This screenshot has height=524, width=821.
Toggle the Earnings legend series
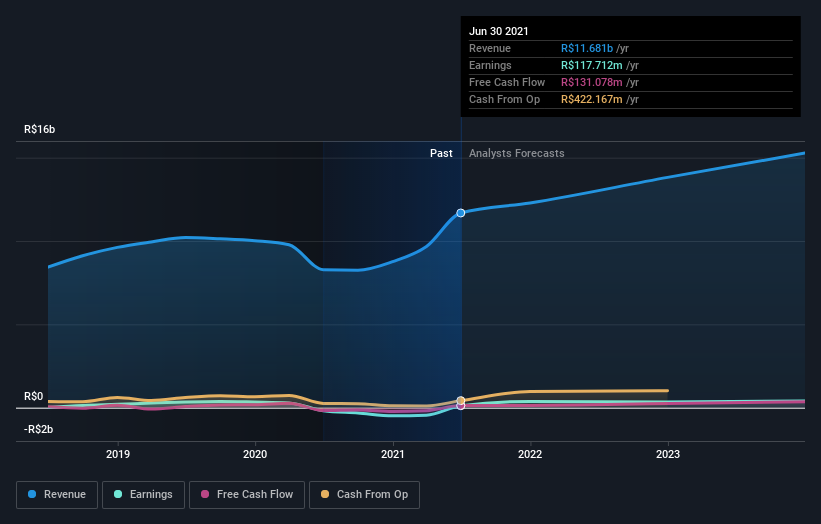pyautogui.click(x=143, y=495)
